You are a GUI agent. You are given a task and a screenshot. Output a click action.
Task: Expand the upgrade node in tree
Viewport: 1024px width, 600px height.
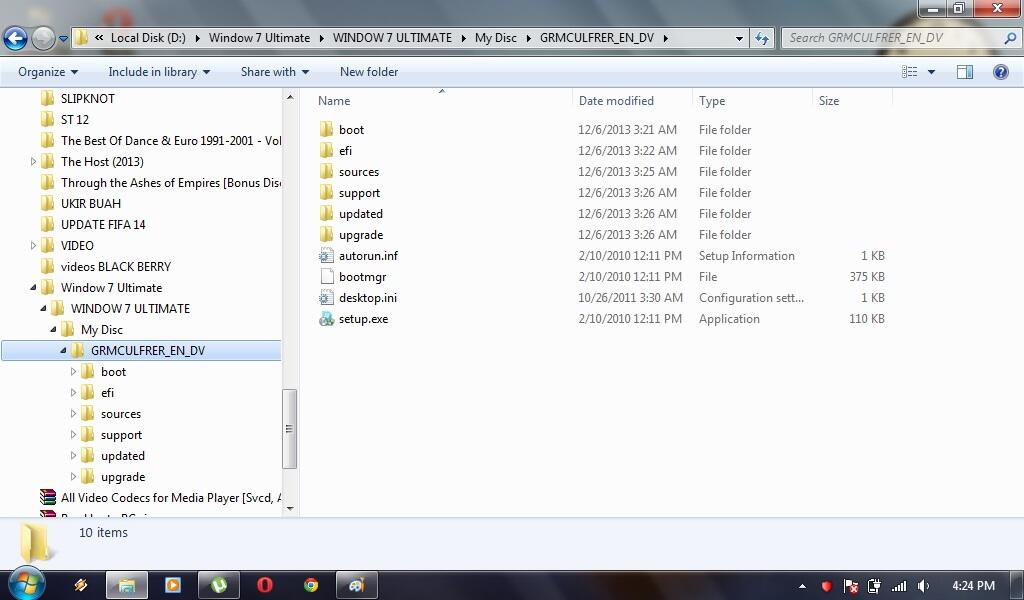[x=73, y=477]
